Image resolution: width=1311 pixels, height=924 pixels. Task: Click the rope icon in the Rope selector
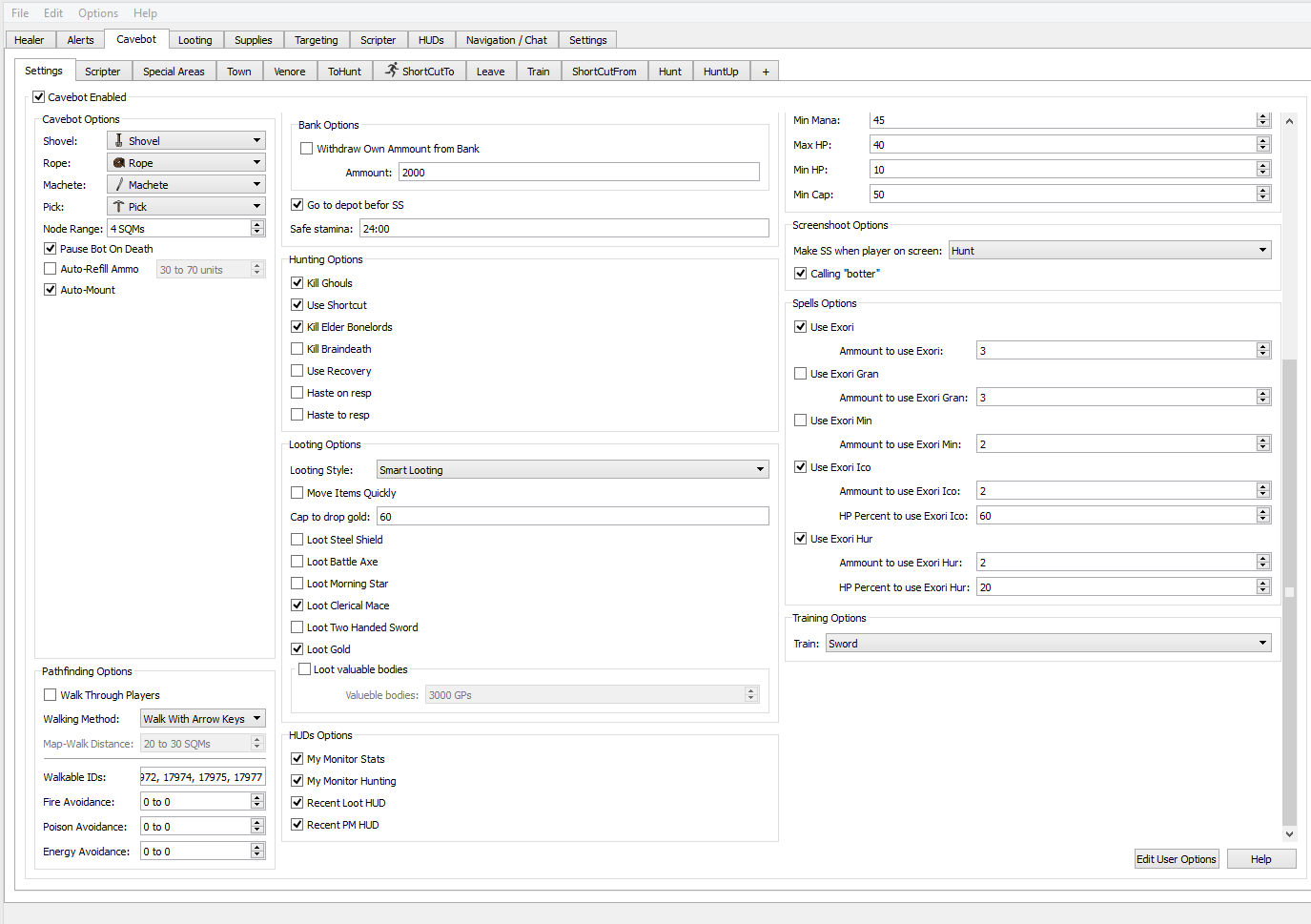pyautogui.click(x=119, y=163)
